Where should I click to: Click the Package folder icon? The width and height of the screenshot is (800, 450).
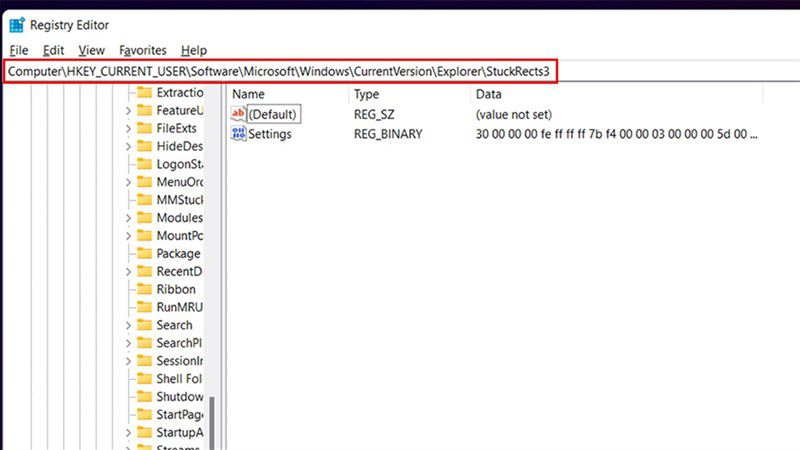click(x=145, y=254)
